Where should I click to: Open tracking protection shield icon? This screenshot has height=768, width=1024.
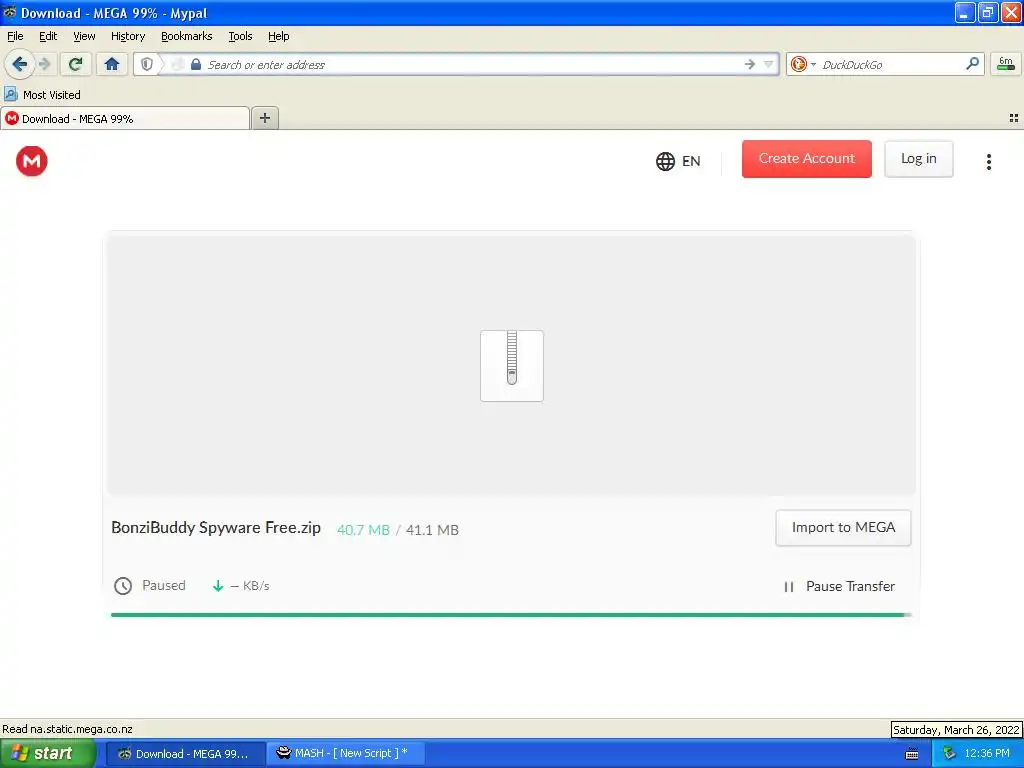pyautogui.click(x=147, y=64)
